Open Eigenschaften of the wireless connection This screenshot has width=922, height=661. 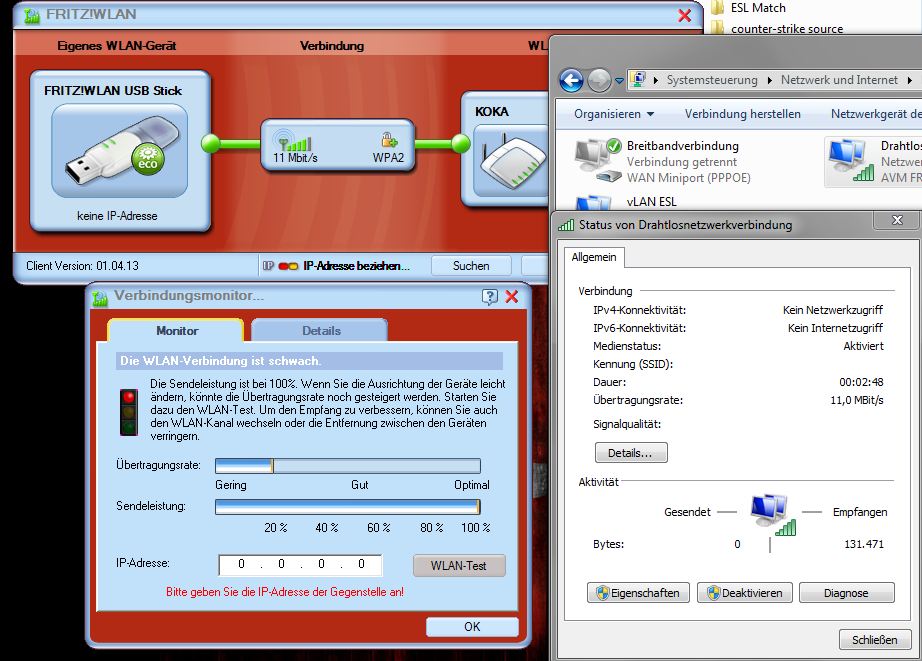point(638,593)
